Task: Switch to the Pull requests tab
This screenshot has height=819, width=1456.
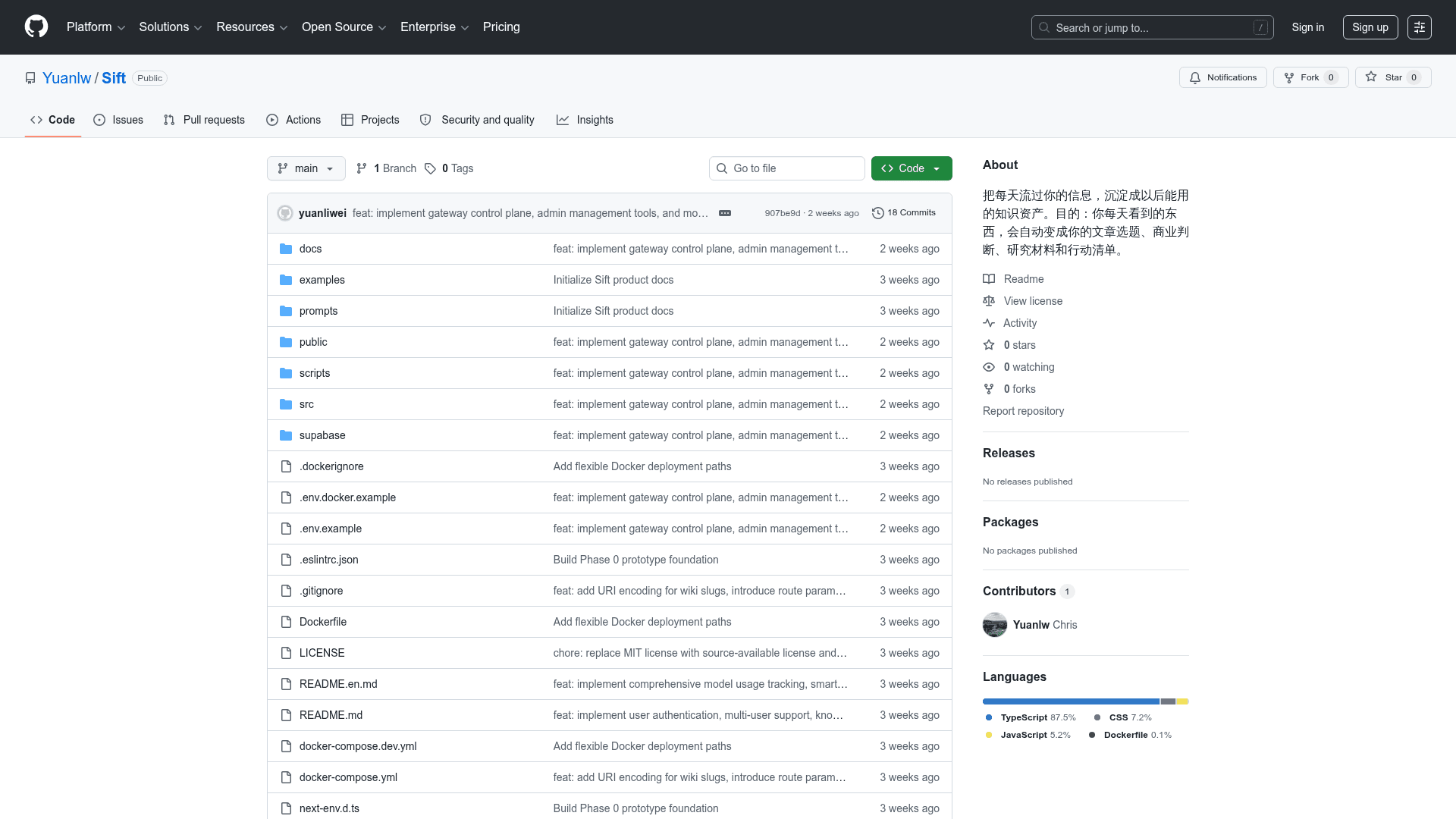Action: coord(204,120)
